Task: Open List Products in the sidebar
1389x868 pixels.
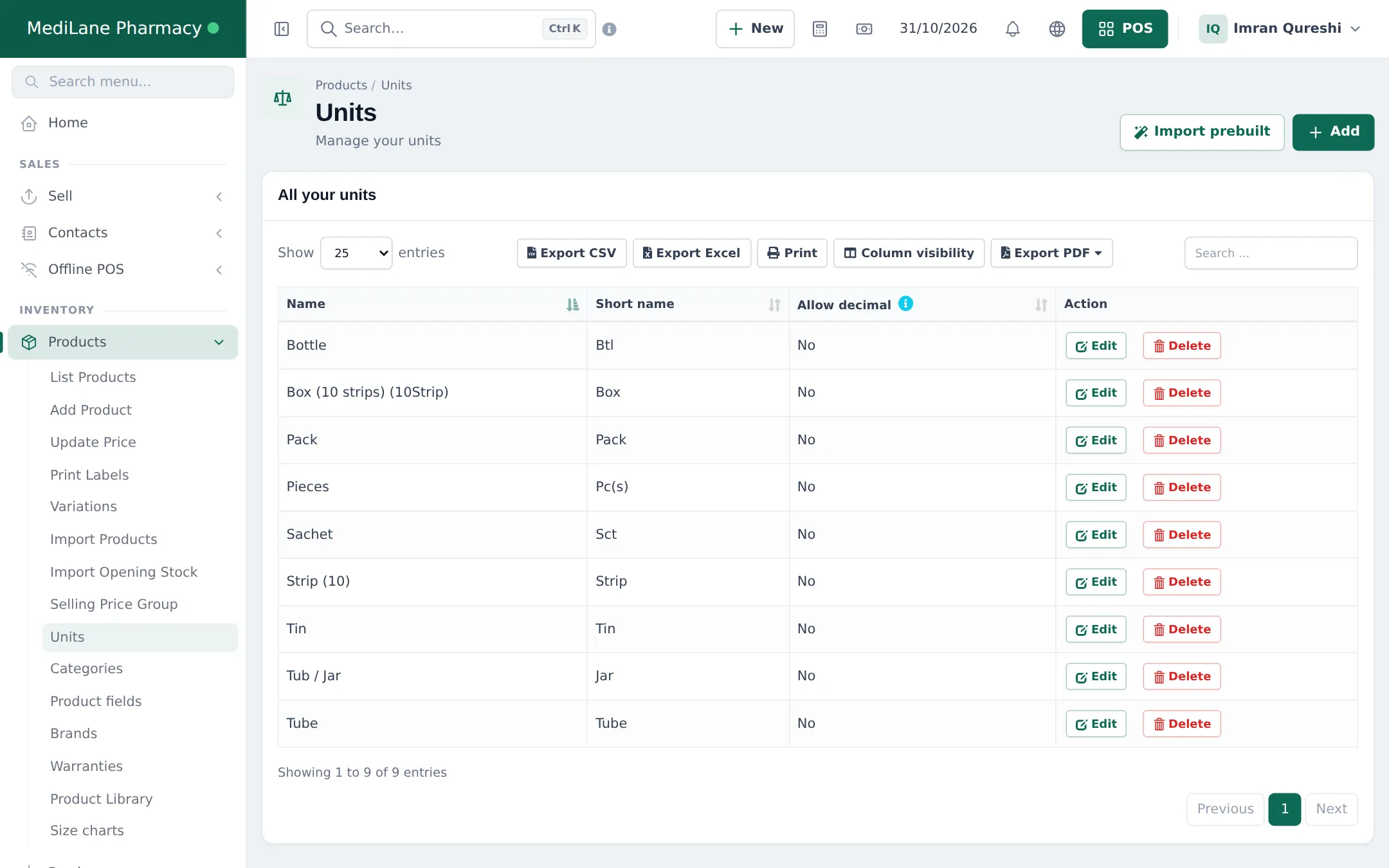Action: click(x=93, y=377)
